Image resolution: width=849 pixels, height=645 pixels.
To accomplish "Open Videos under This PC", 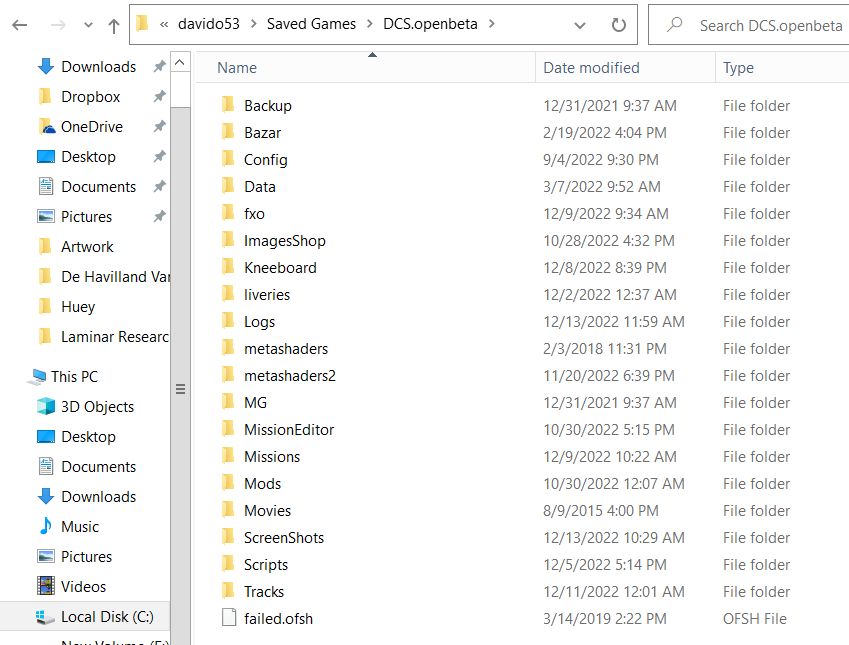I will tap(83, 587).
